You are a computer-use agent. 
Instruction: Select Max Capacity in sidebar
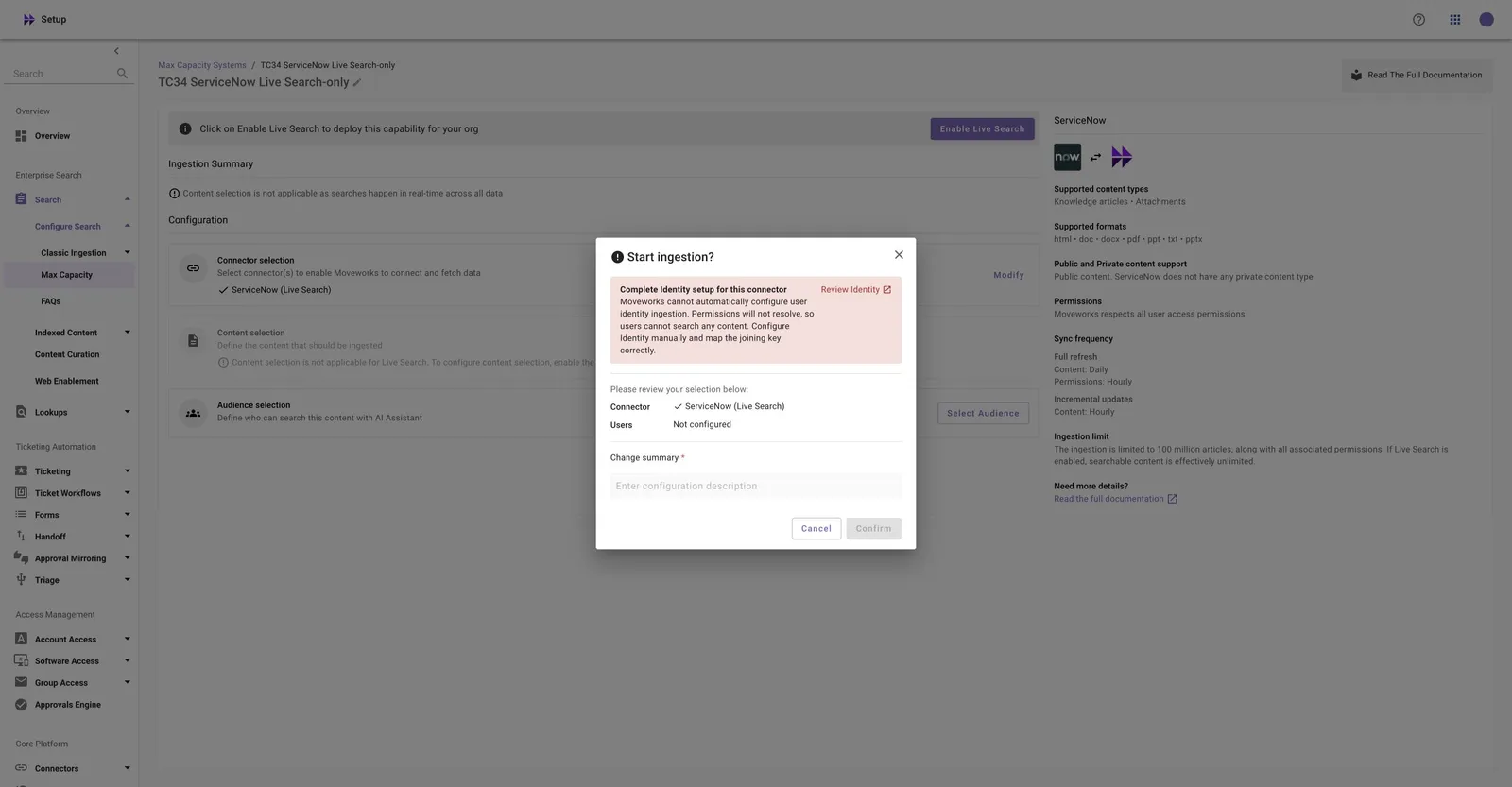point(69,275)
